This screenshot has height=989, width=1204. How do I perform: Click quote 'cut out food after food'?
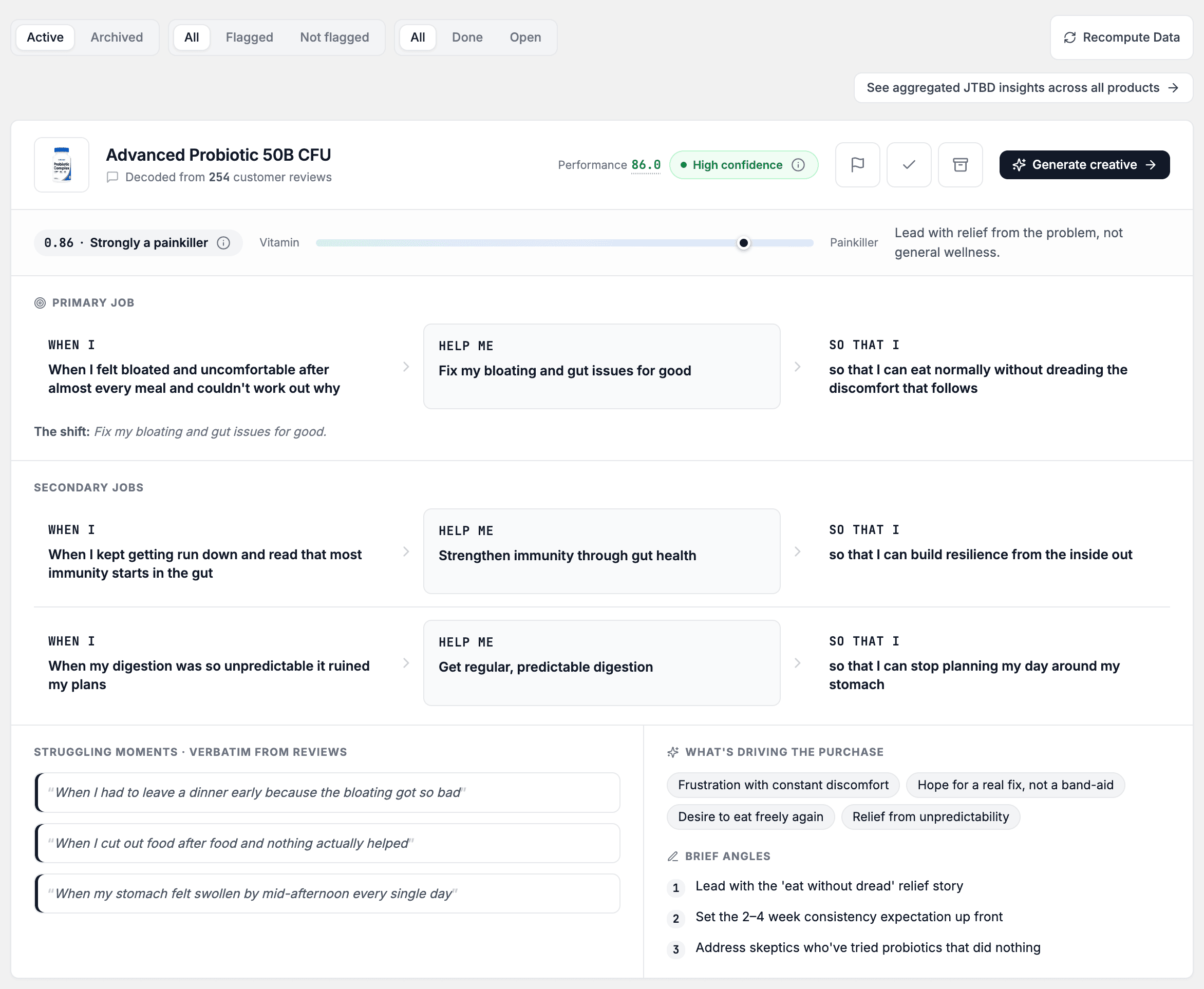point(327,843)
